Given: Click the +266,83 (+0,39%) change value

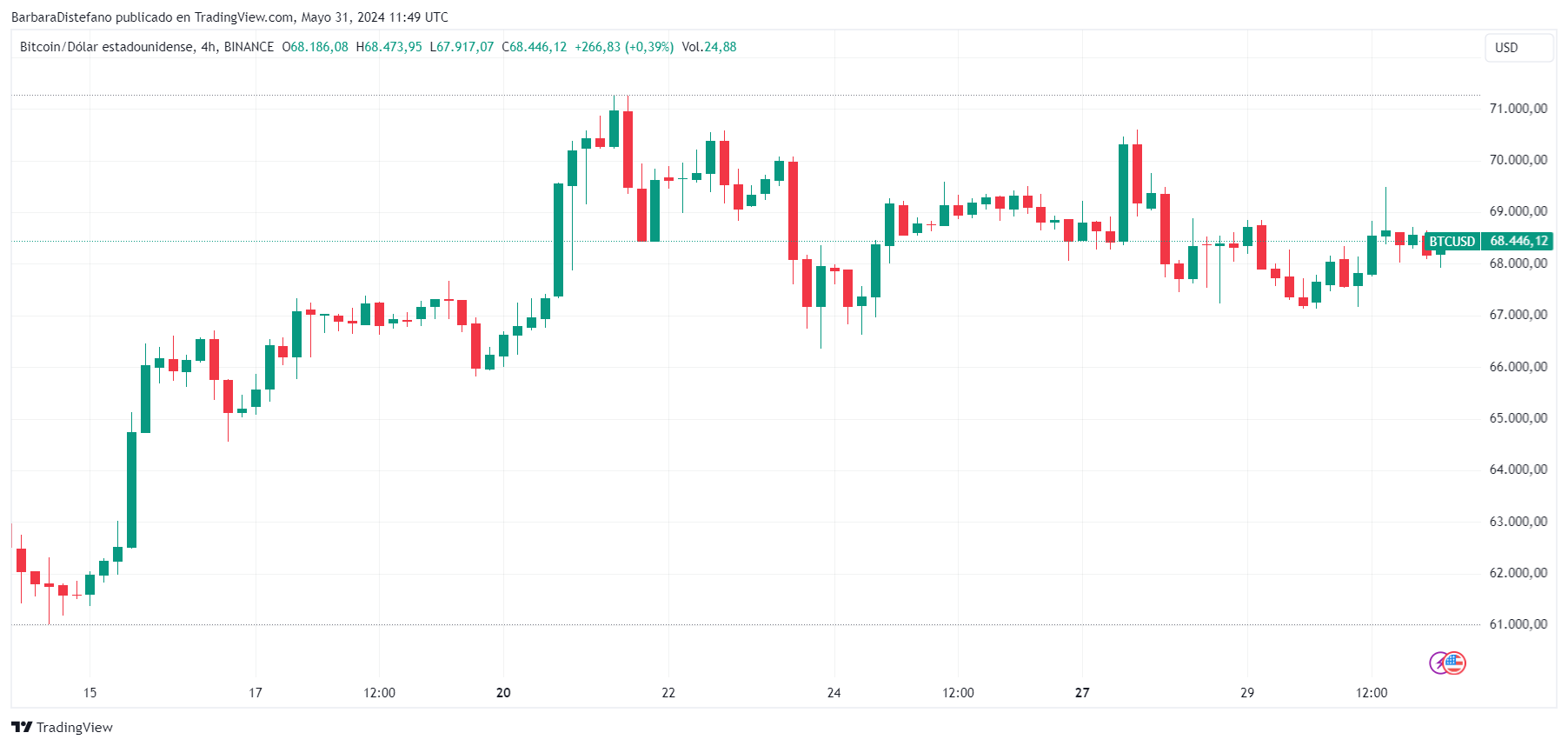Looking at the screenshot, I should point(623,47).
